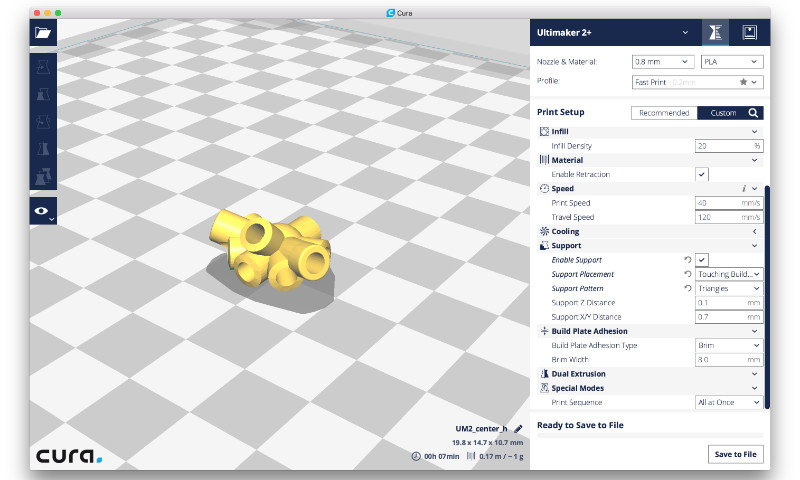The image size is (800, 480).
Task: Click the UM2_center_h job name
Action: pos(481,429)
